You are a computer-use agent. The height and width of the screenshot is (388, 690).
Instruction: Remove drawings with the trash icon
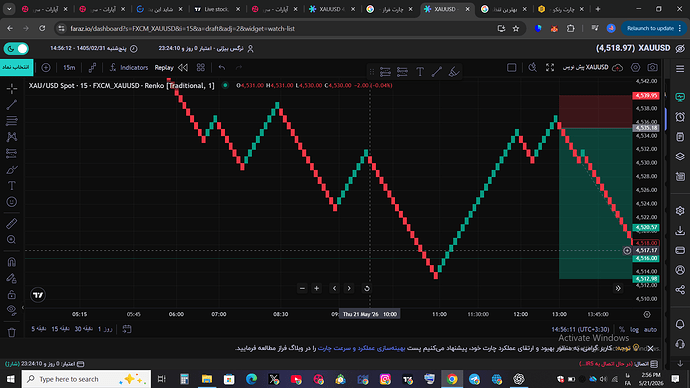pos(12,332)
